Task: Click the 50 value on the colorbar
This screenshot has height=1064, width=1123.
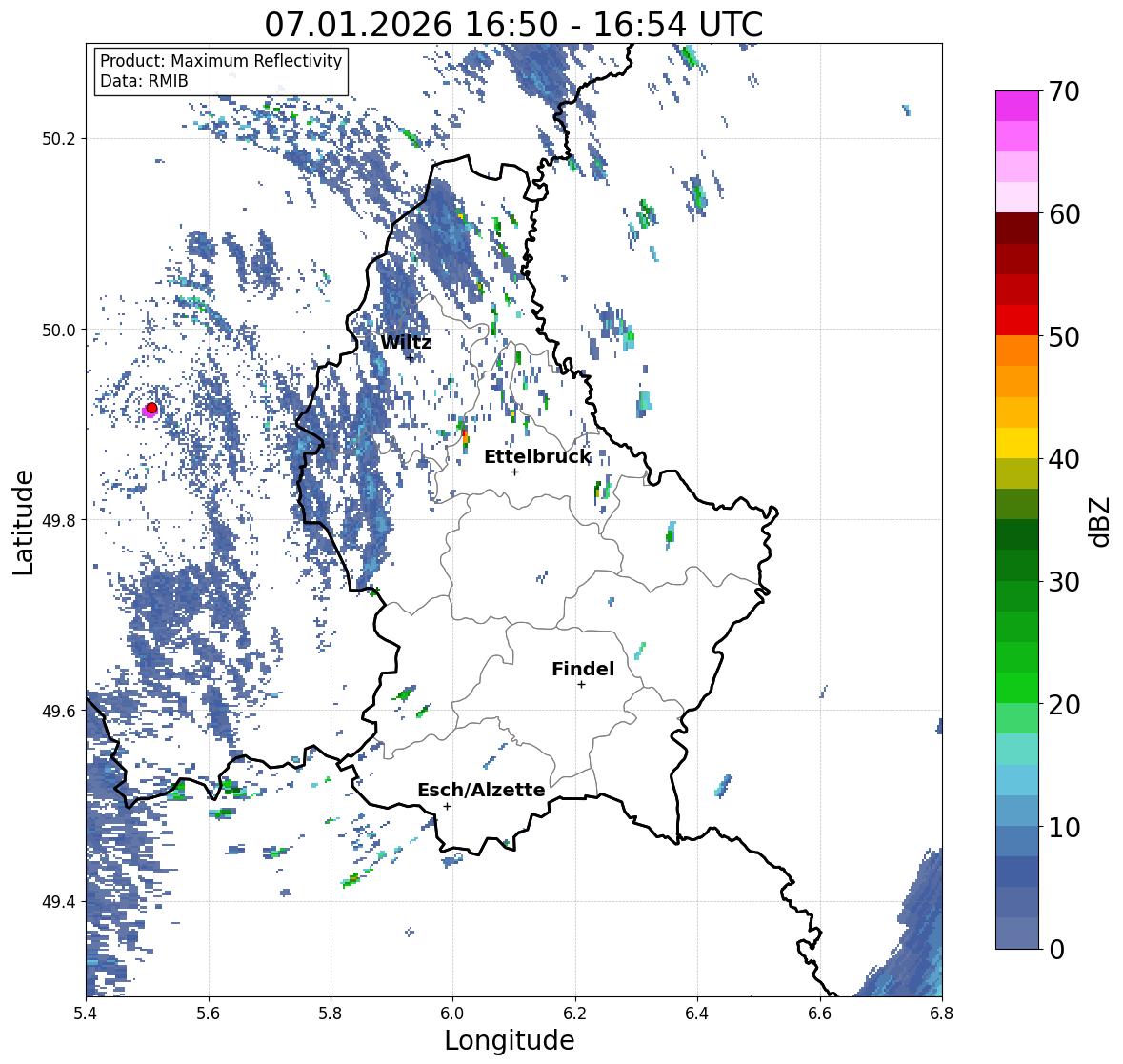Action: tap(1064, 336)
